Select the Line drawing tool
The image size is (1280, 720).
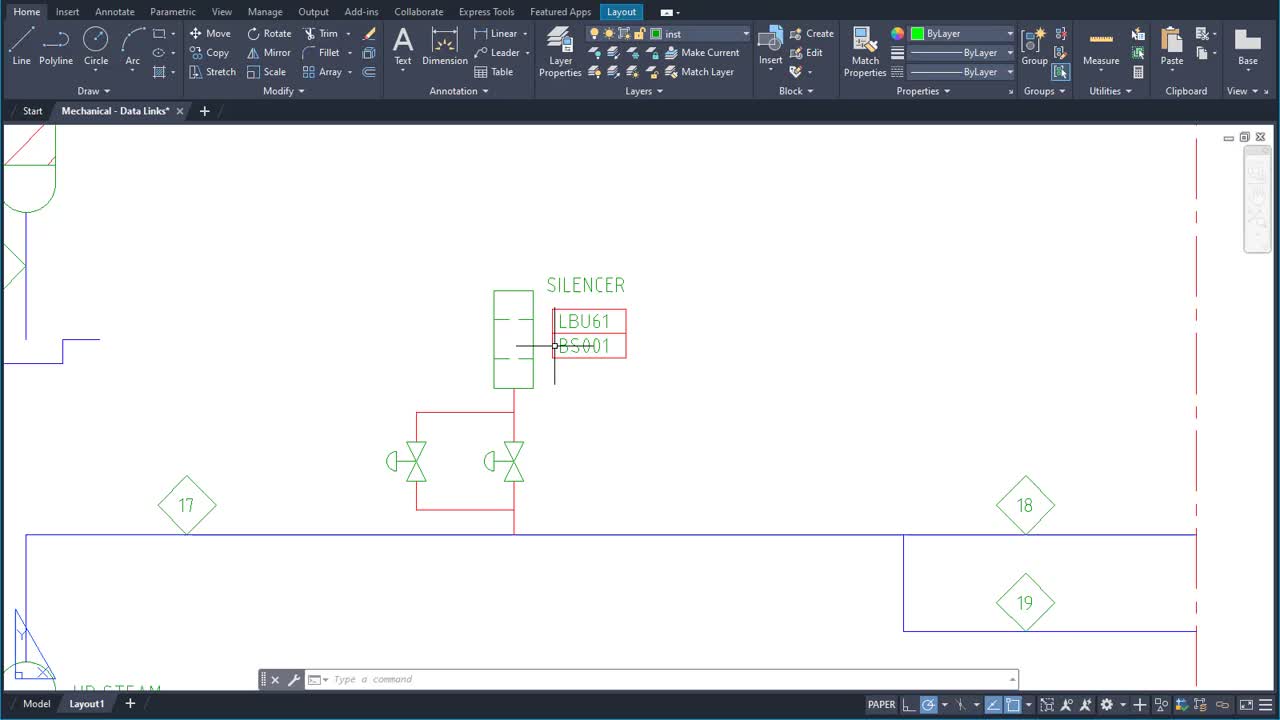[x=21, y=46]
